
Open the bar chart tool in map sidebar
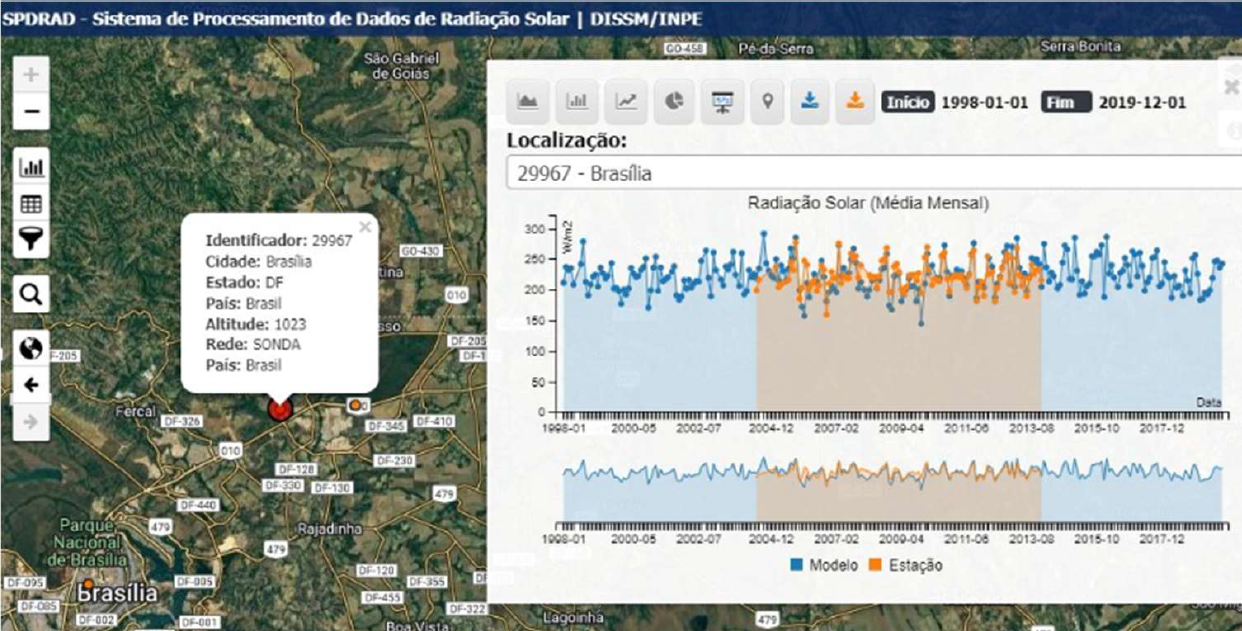click(x=31, y=167)
